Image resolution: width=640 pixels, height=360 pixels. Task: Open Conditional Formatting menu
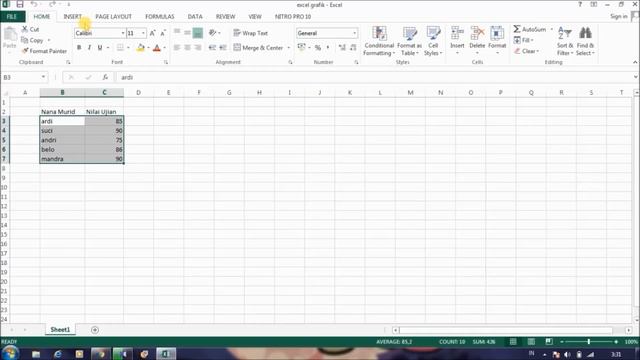379,41
